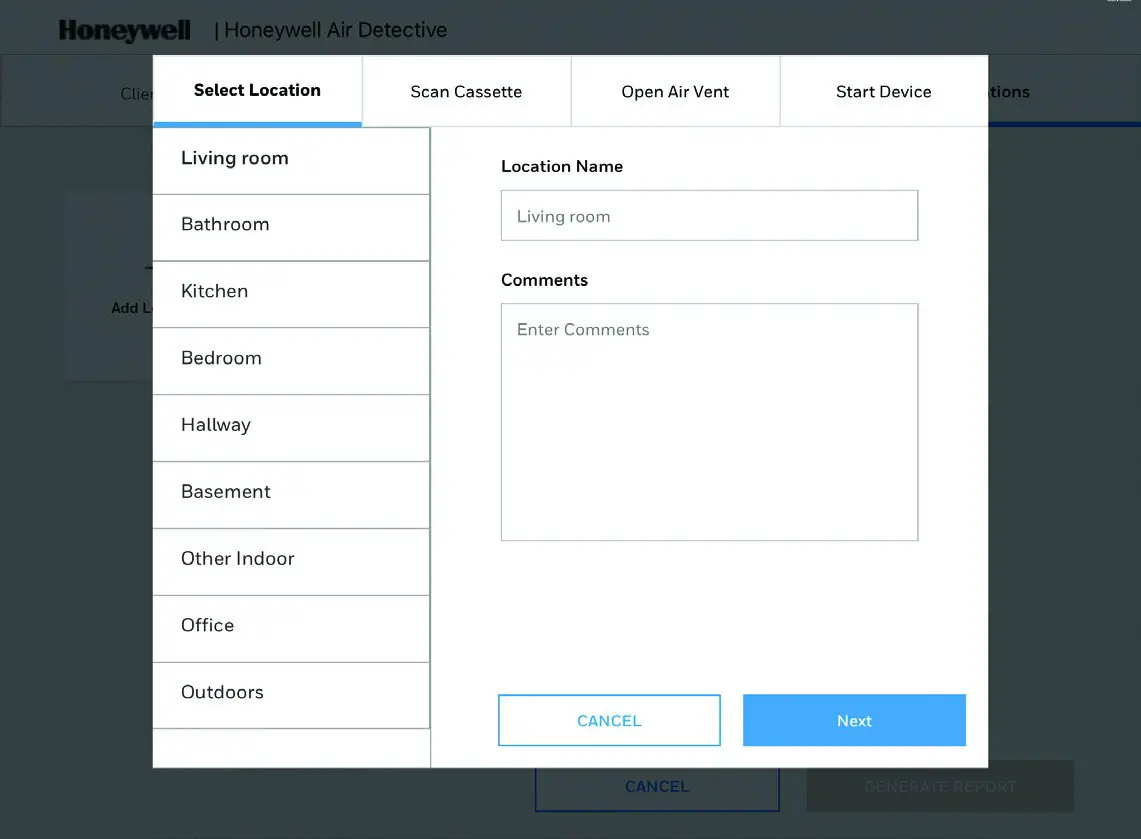Open the Air Vent step tab

click(675, 91)
